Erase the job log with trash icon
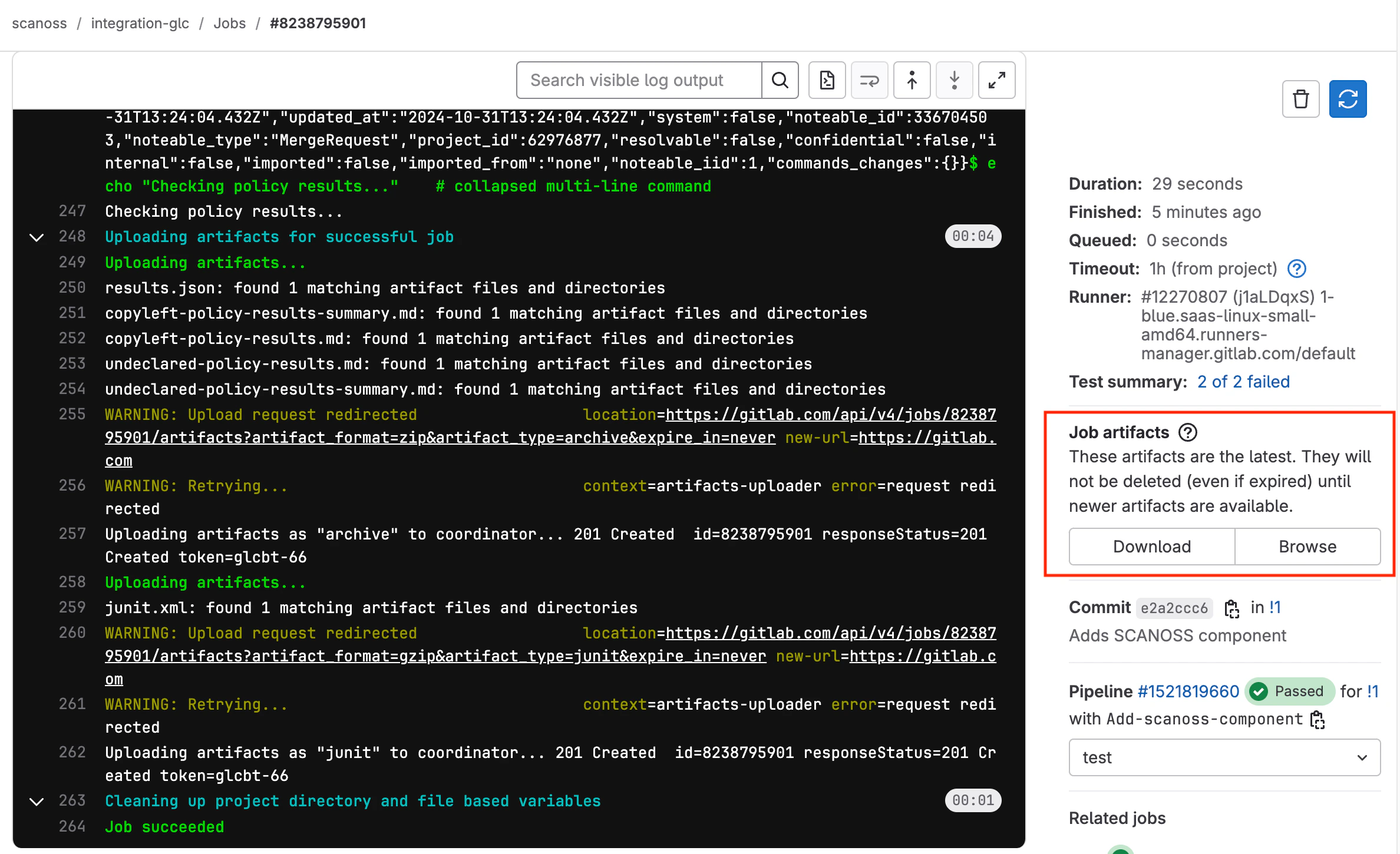Viewport: 1400px width, 854px height. point(1302,98)
